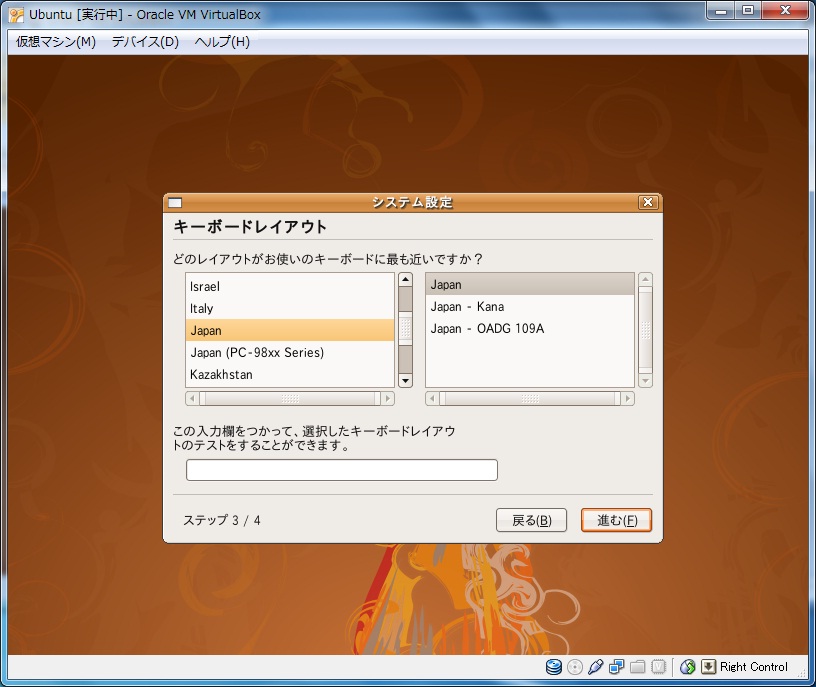Click the virtualization (V) status icon
Image resolution: width=816 pixels, height=687 pixels.
[658, 667]
